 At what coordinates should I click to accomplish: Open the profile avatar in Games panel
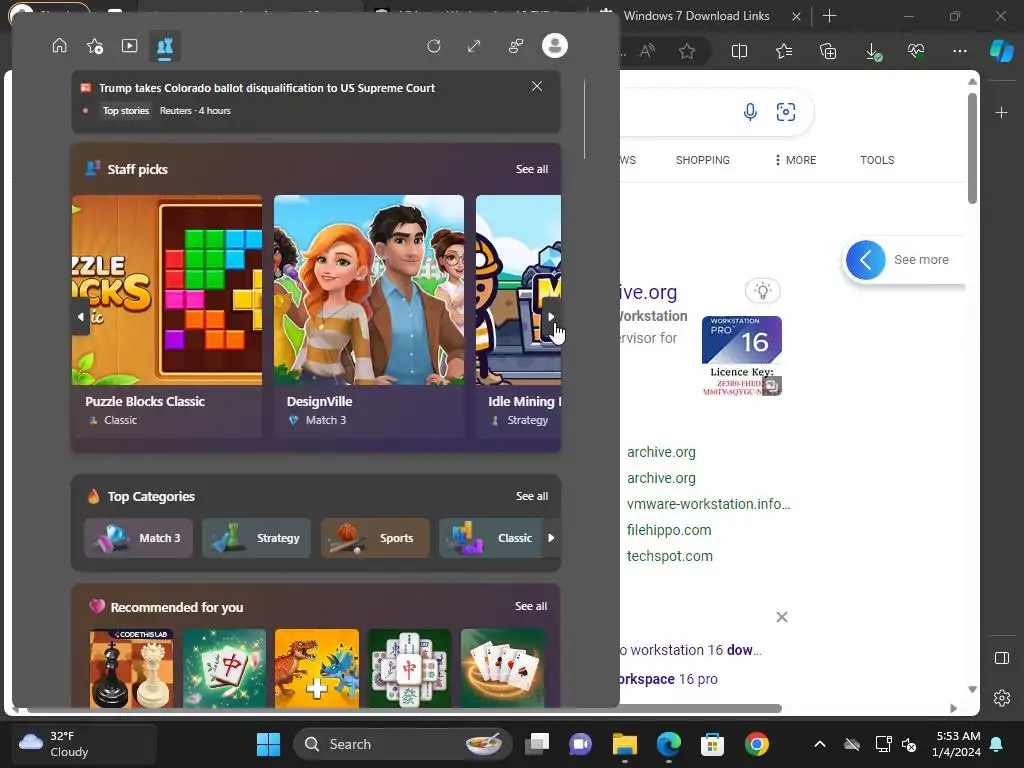pos(554,46)
